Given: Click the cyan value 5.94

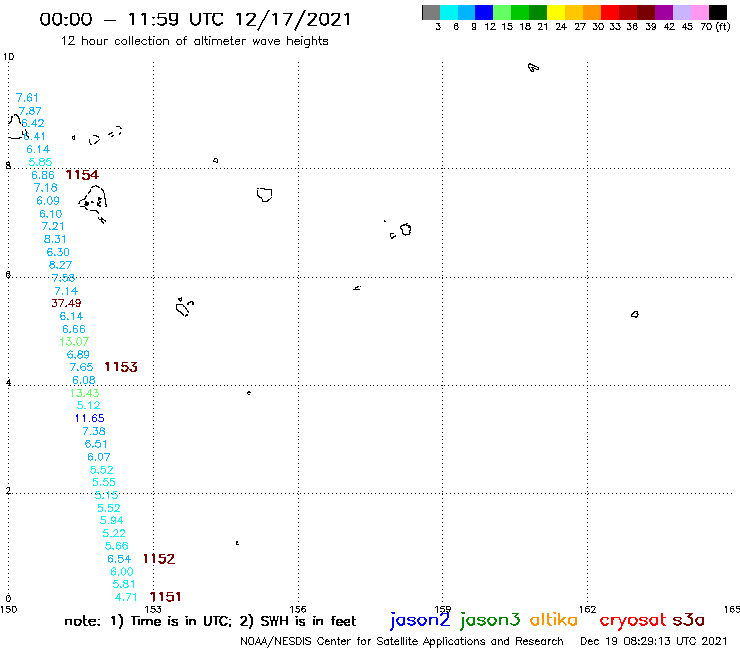Looking at the screenshot, I should pyautogui.click(x=112, y=520).
